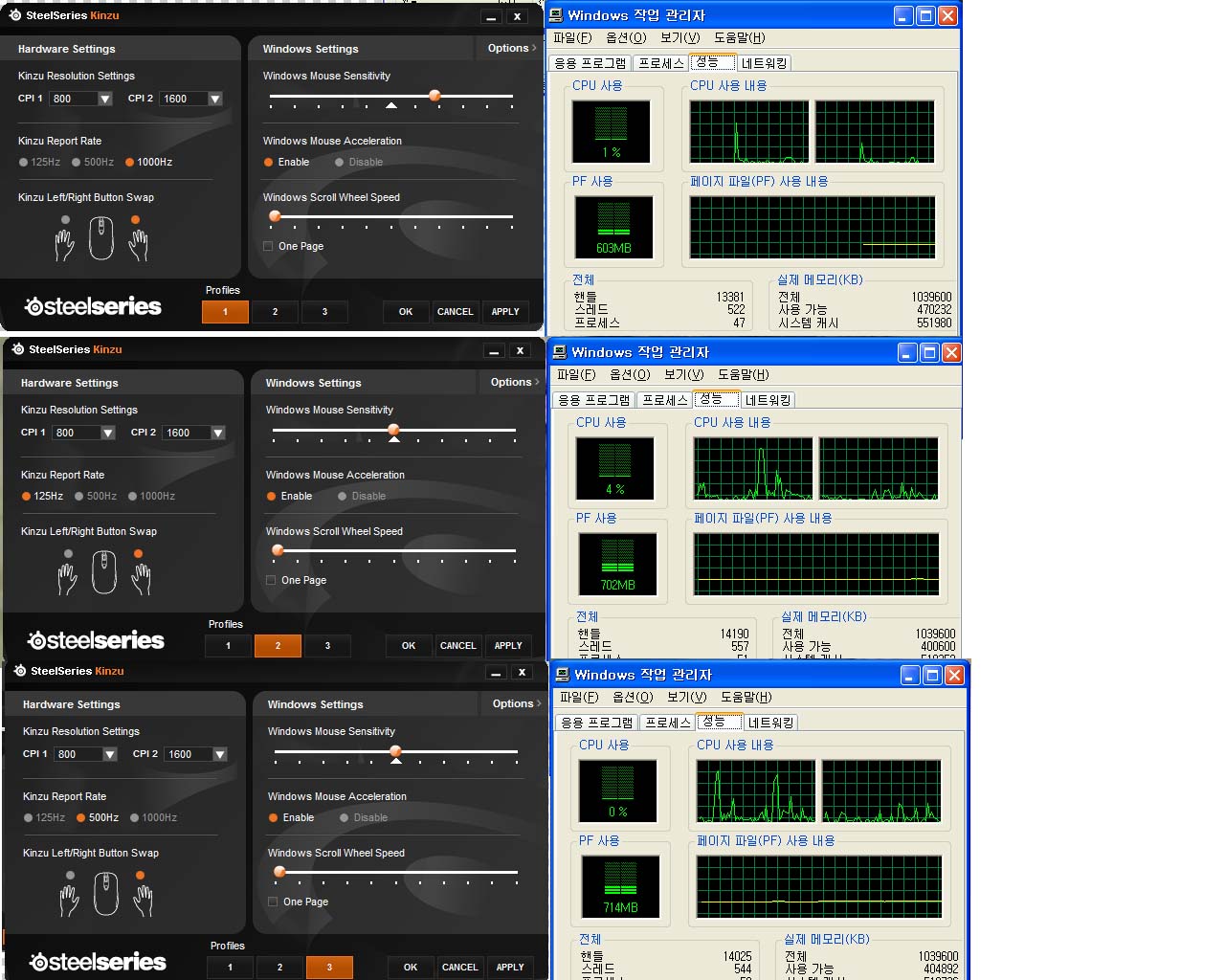Click the page file history graph in the Task Manager showing 714MB
Viewport: 1225px width, 980px height.
tap(819, 886)
